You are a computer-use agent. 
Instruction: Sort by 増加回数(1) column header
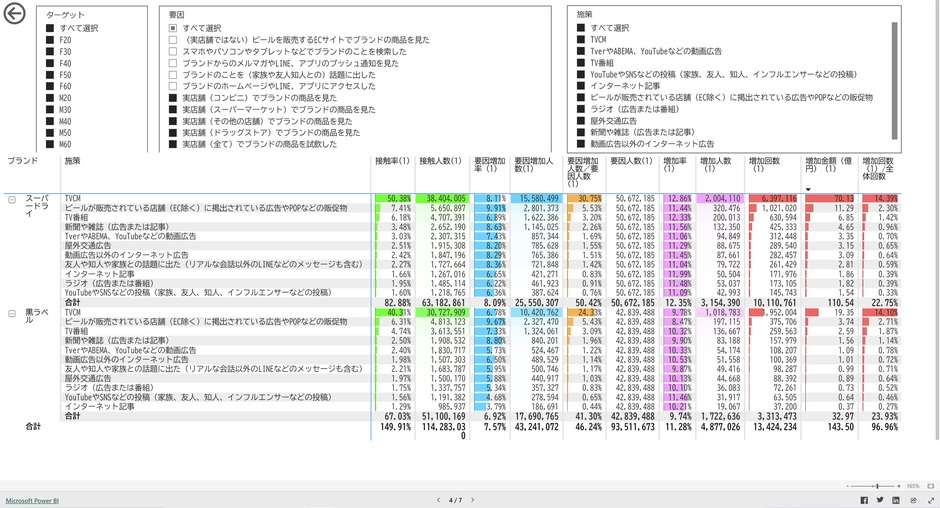tap(765, 164)
